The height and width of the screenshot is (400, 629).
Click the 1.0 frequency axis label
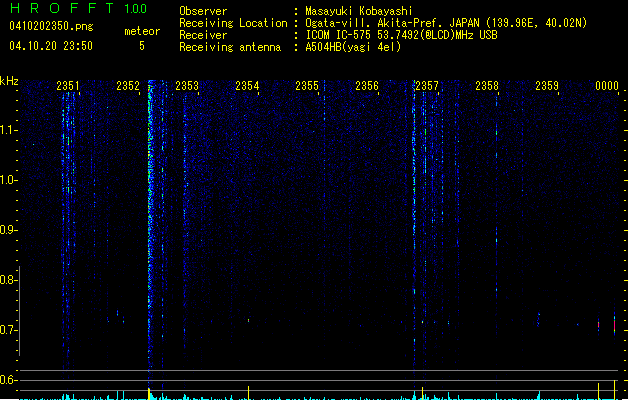pos(8,180)
